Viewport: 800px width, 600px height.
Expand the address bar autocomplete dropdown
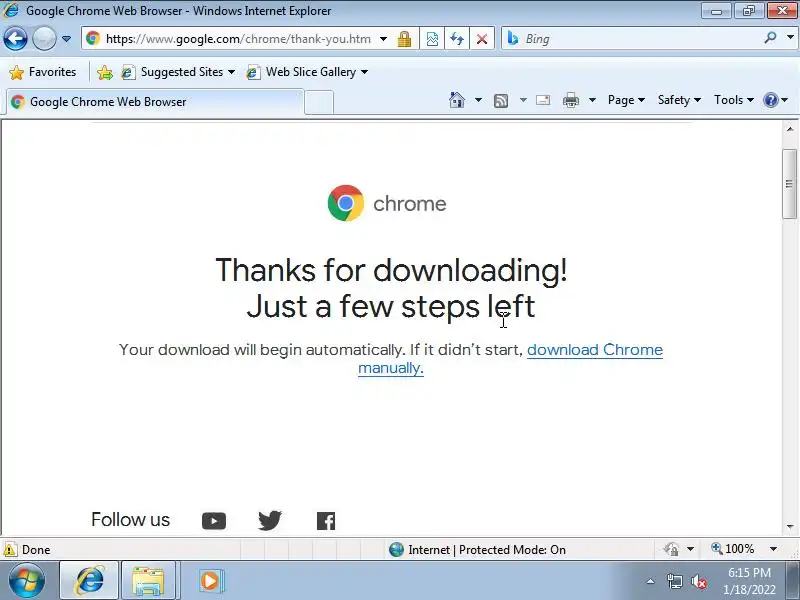[x=383, y=39]
